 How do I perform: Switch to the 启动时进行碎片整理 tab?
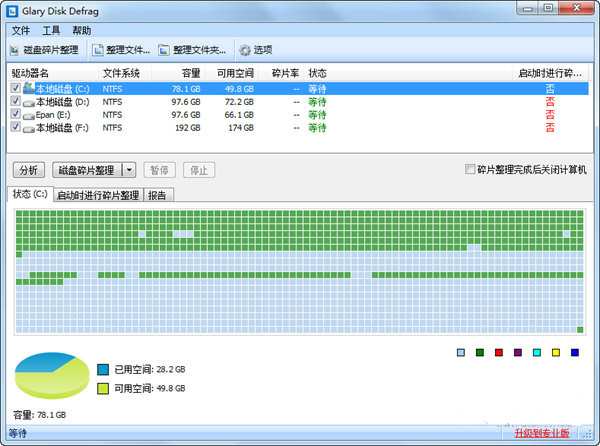coord(98,195)
